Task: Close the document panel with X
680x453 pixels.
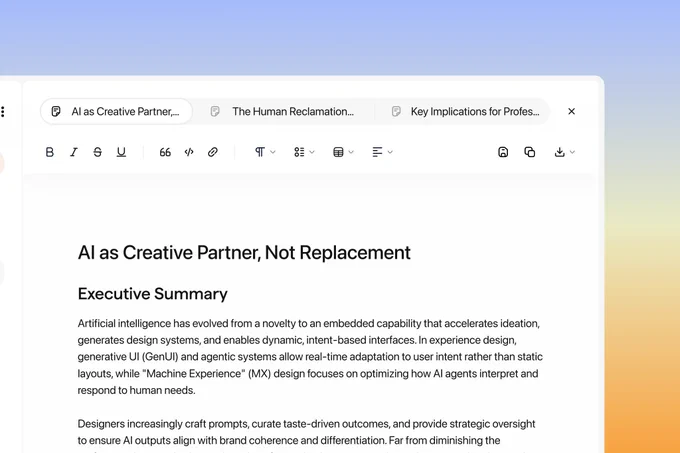Action: pyautogui.click(x=572, y=111)
